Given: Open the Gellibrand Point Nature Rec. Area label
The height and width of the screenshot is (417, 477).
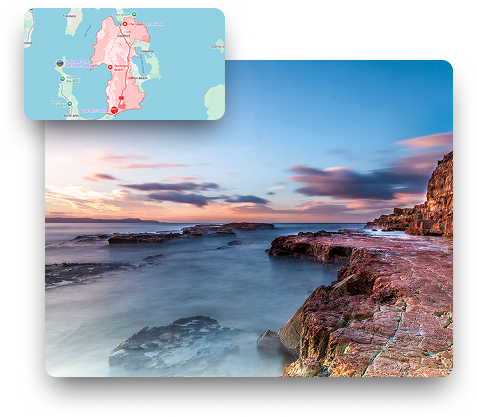Looking at the screenshot, I should tap(81, 64).
